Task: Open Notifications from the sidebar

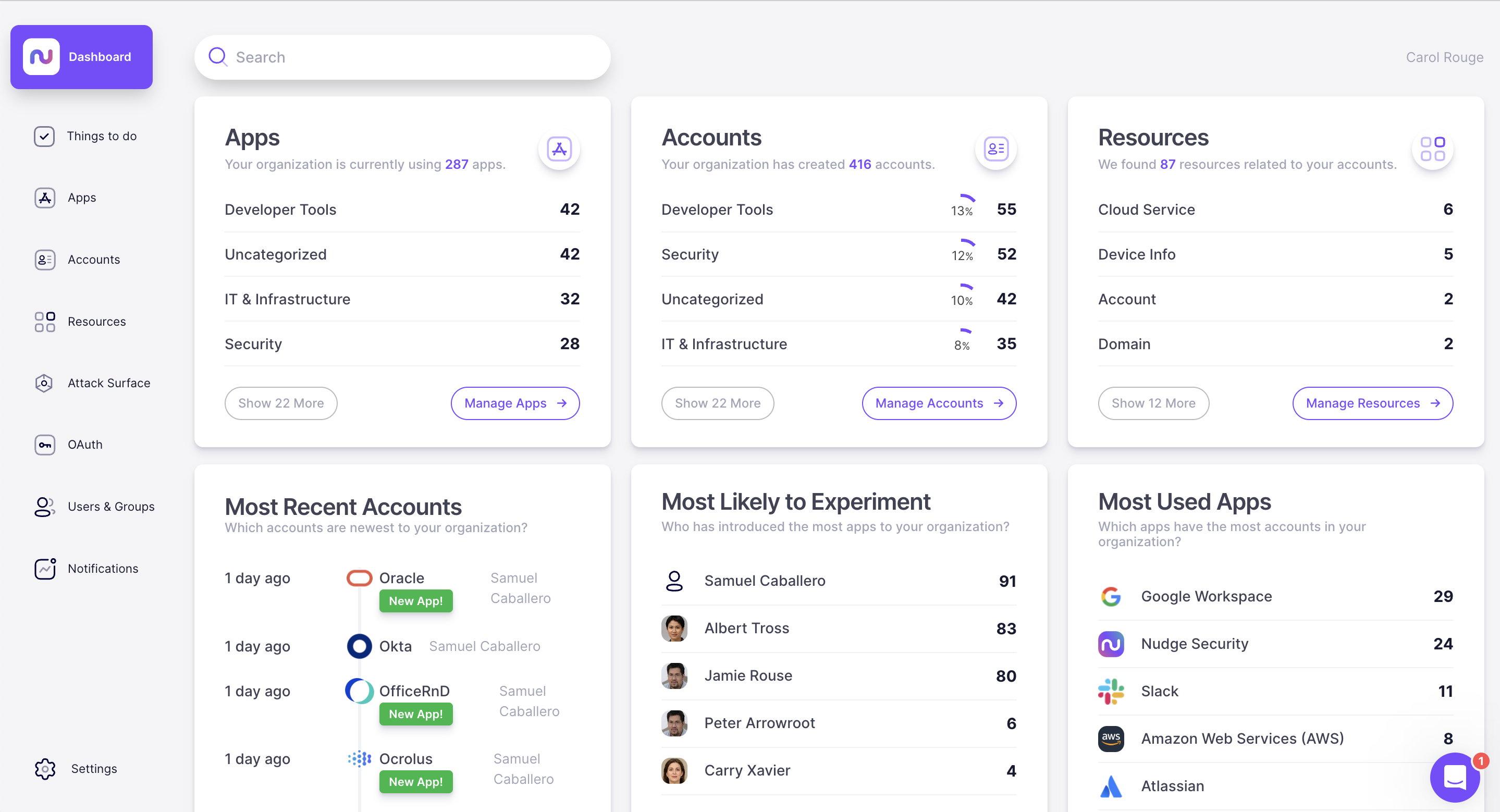Action: tap(103, 569)
